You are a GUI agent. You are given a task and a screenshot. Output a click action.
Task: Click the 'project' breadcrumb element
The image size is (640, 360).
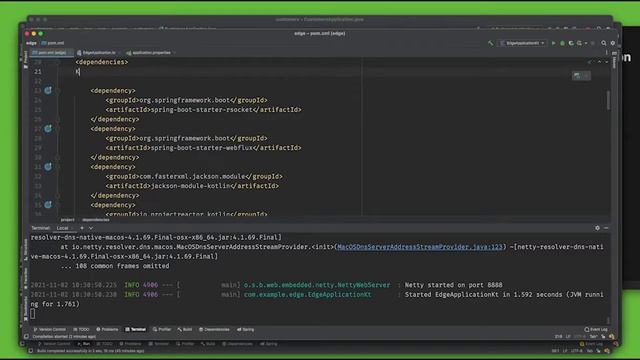pos(67,220)
